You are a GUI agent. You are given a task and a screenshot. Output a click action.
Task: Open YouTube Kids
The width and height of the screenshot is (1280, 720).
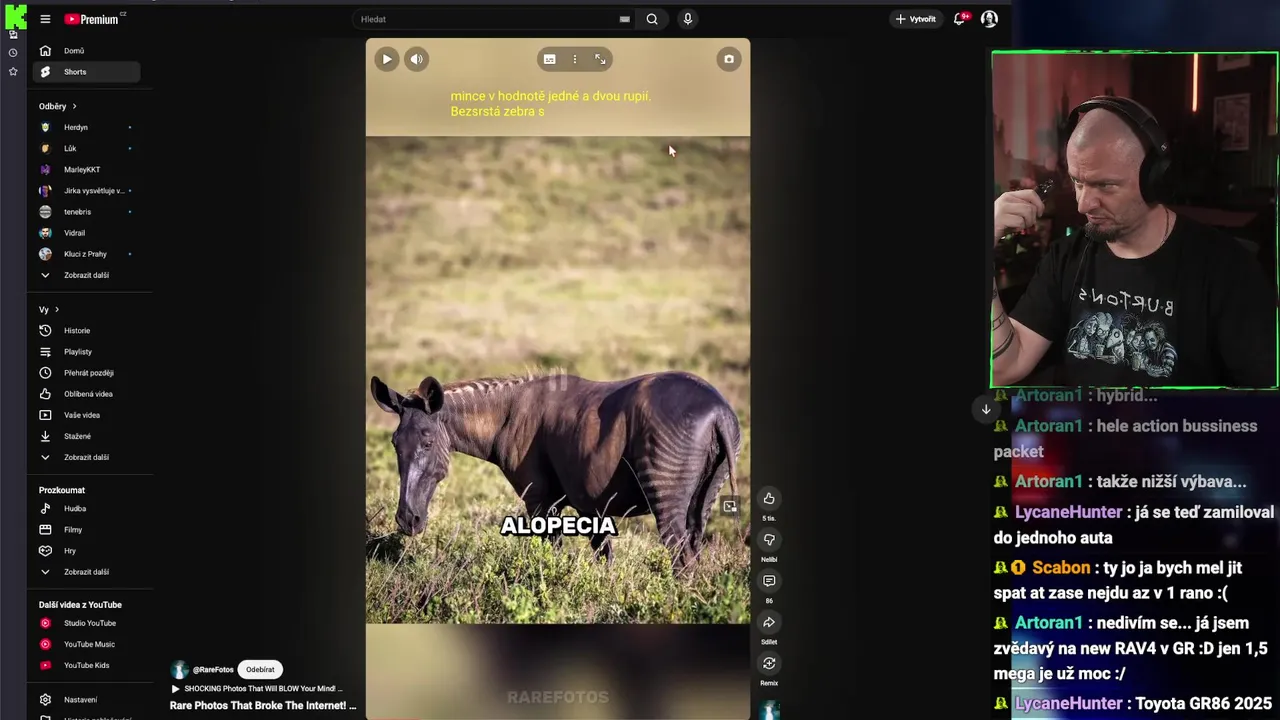click(86, 665)
